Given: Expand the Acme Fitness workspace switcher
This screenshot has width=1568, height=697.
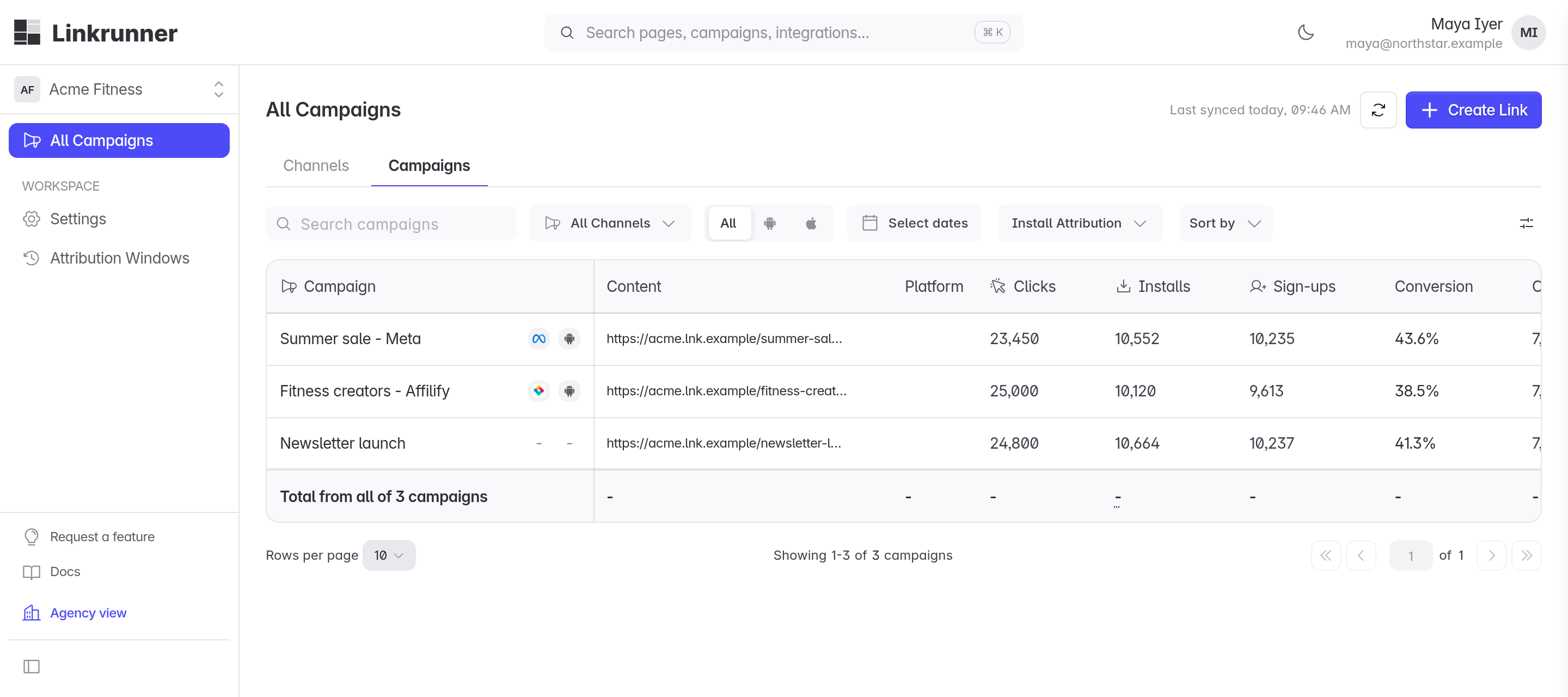Looking at the screenshot, I should pyautogui.click(x=119, y=89).
